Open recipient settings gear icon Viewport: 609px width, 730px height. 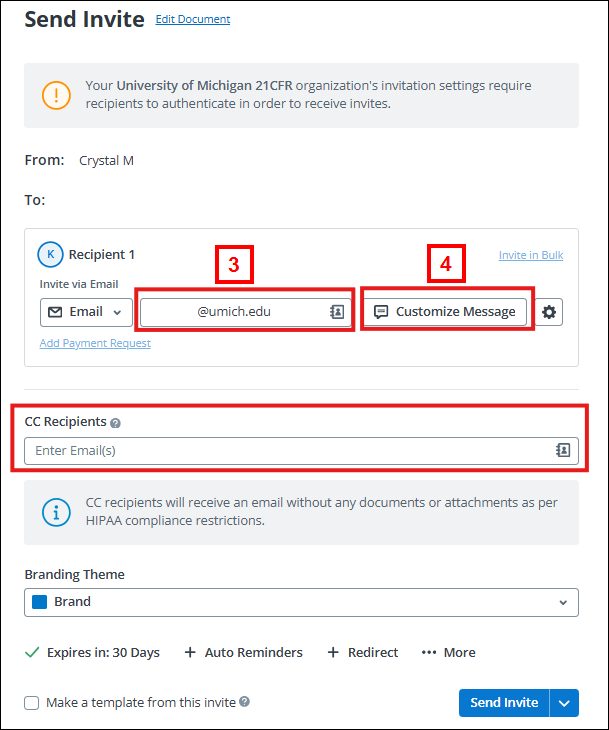(549, 312)
